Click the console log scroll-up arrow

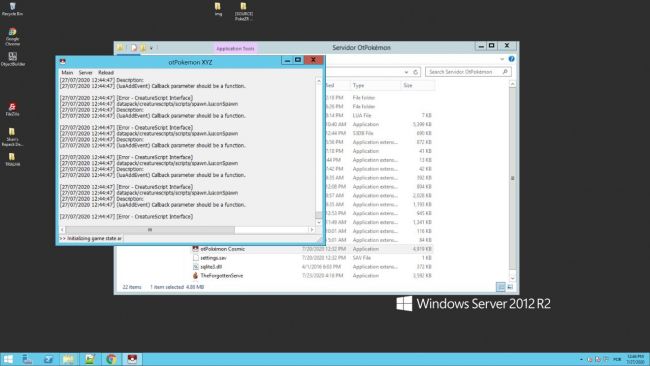coord(319,81)
